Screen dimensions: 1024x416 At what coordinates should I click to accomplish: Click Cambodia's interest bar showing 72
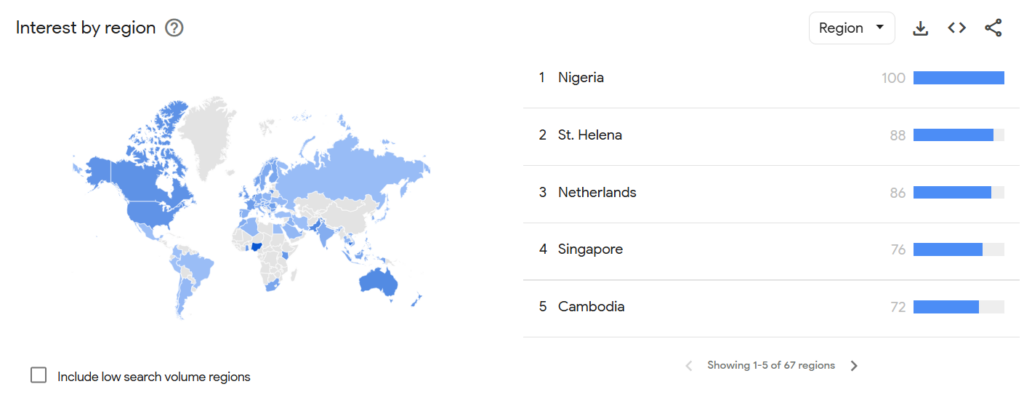[x=946, y=306]
